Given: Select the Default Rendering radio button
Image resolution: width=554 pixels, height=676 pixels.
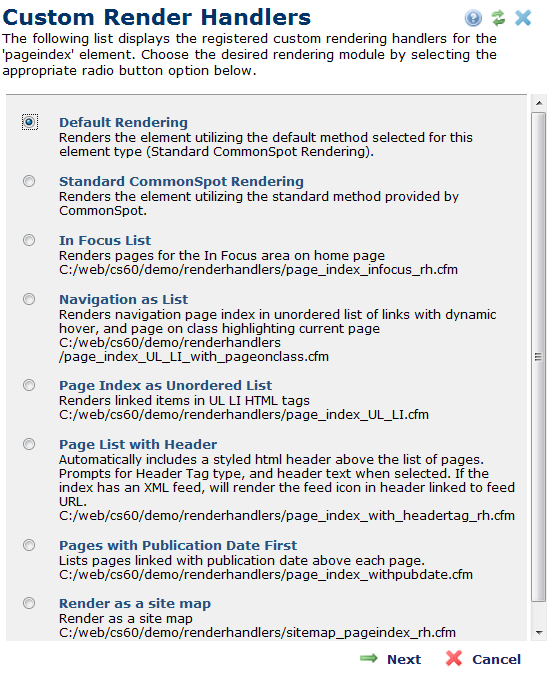Looking at the screenshot, I should pyautogui.click(x=29, y=122).
